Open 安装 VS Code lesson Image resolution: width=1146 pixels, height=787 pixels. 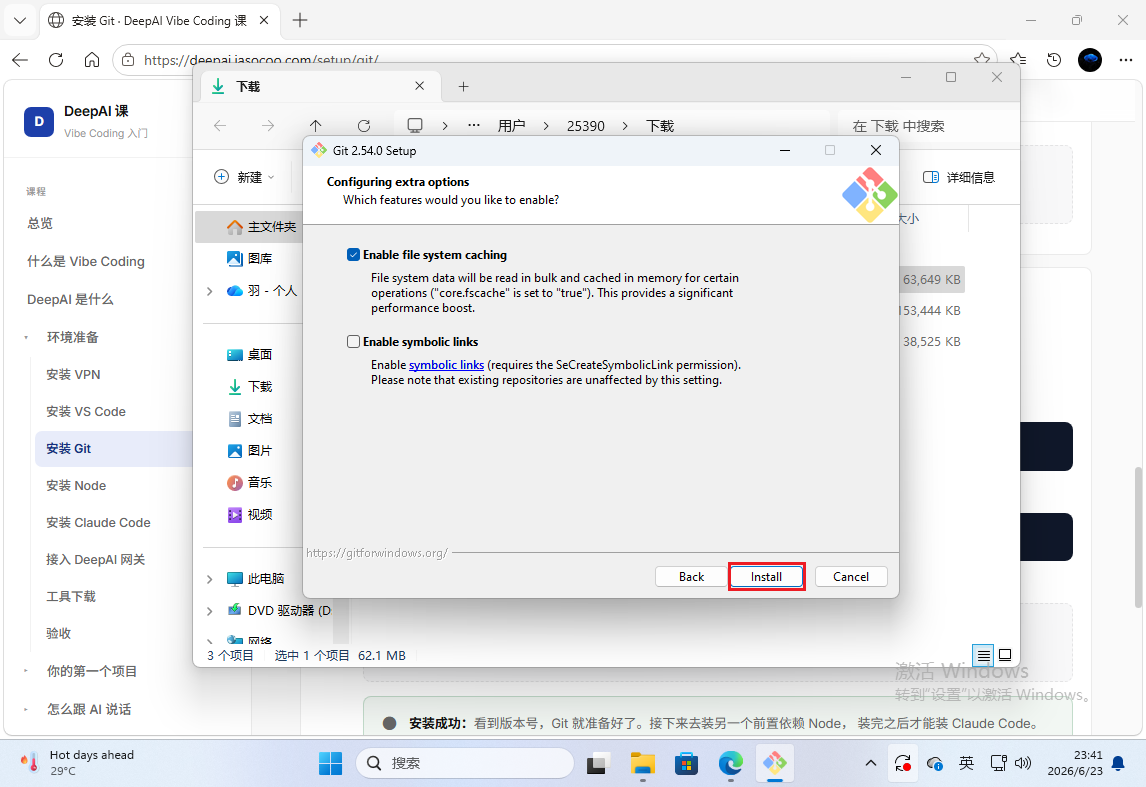tap(86, 411)
